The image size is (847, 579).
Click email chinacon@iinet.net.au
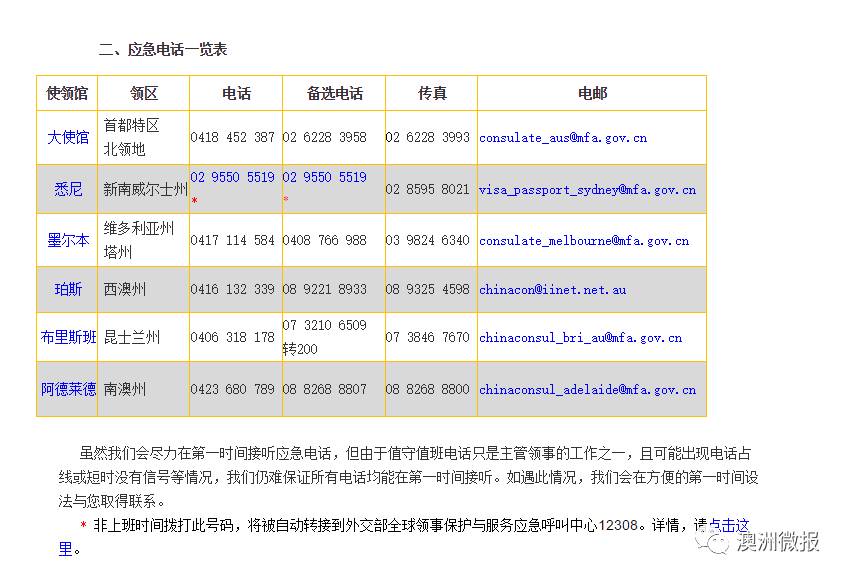point(553,290)
